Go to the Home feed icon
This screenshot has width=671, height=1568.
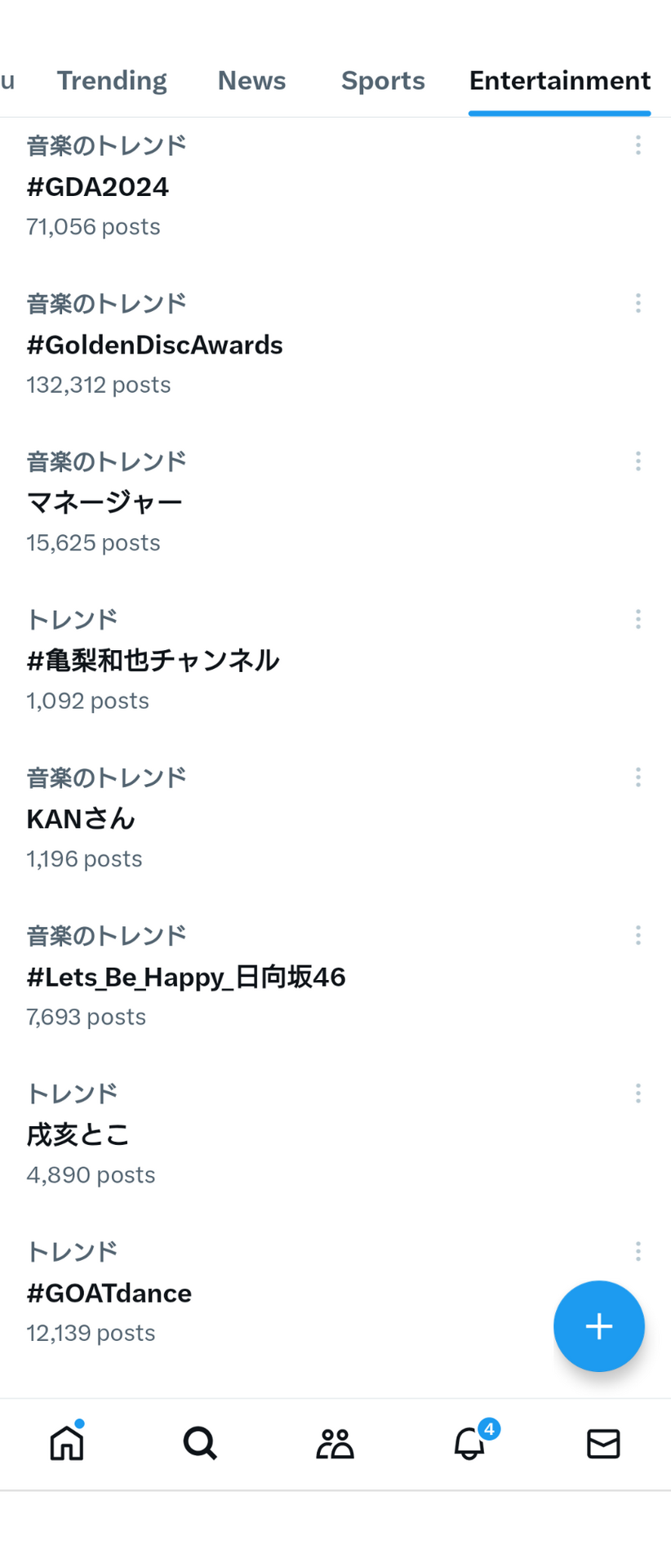point(67,1442)
